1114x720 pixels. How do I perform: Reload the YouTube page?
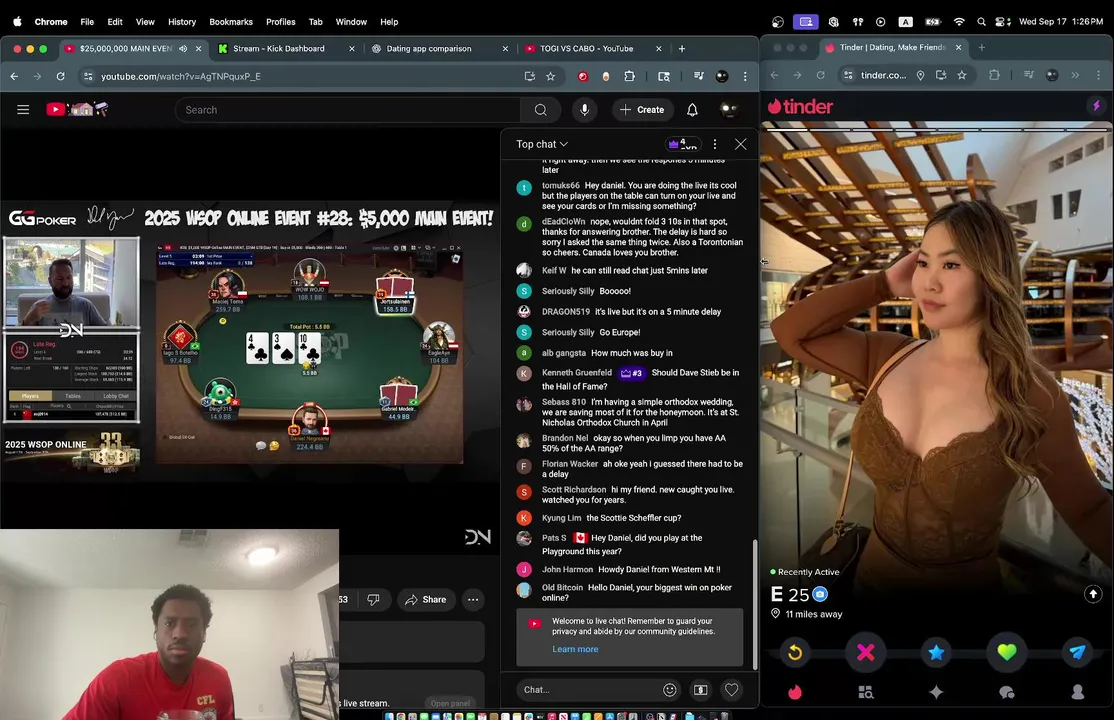tap(60, 76)
